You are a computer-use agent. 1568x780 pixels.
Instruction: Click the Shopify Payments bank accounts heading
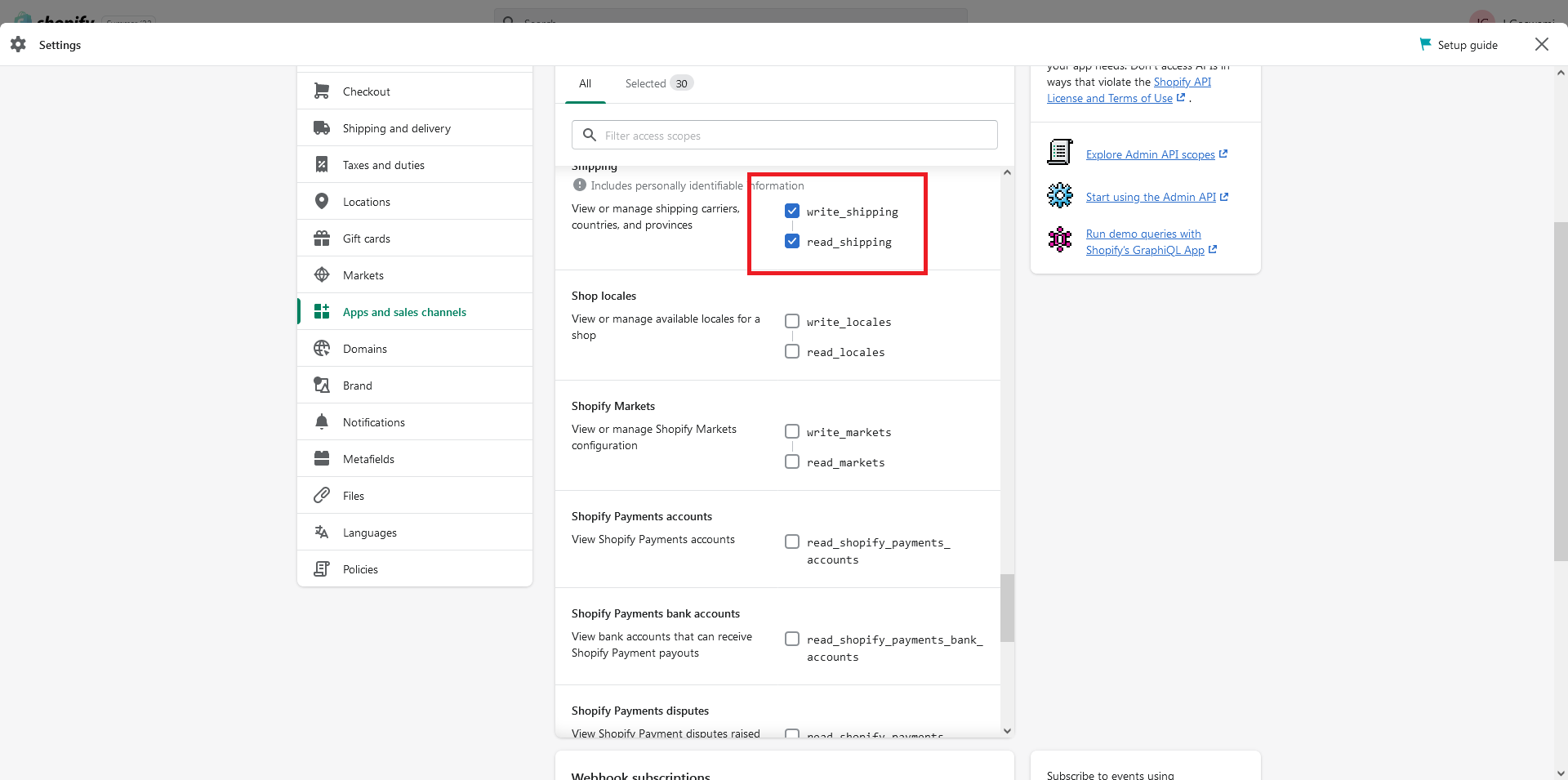[x=656, y=613]
